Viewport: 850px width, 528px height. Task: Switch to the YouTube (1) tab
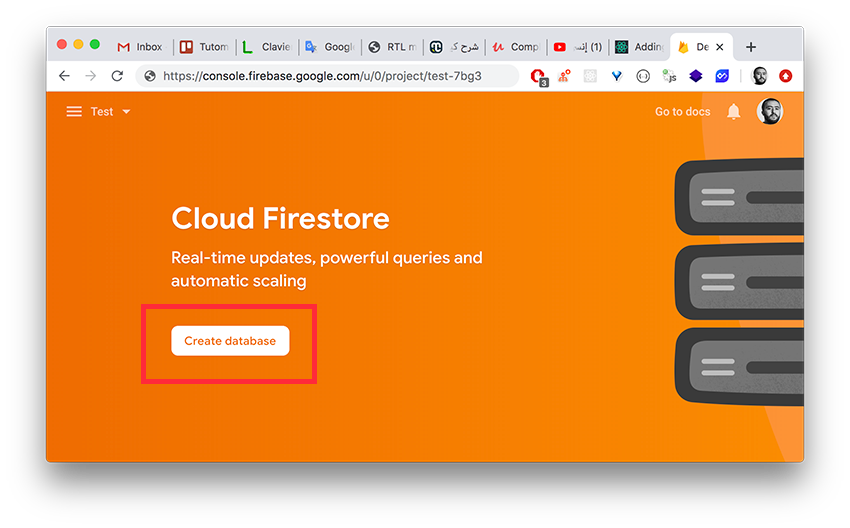point(578,47)
